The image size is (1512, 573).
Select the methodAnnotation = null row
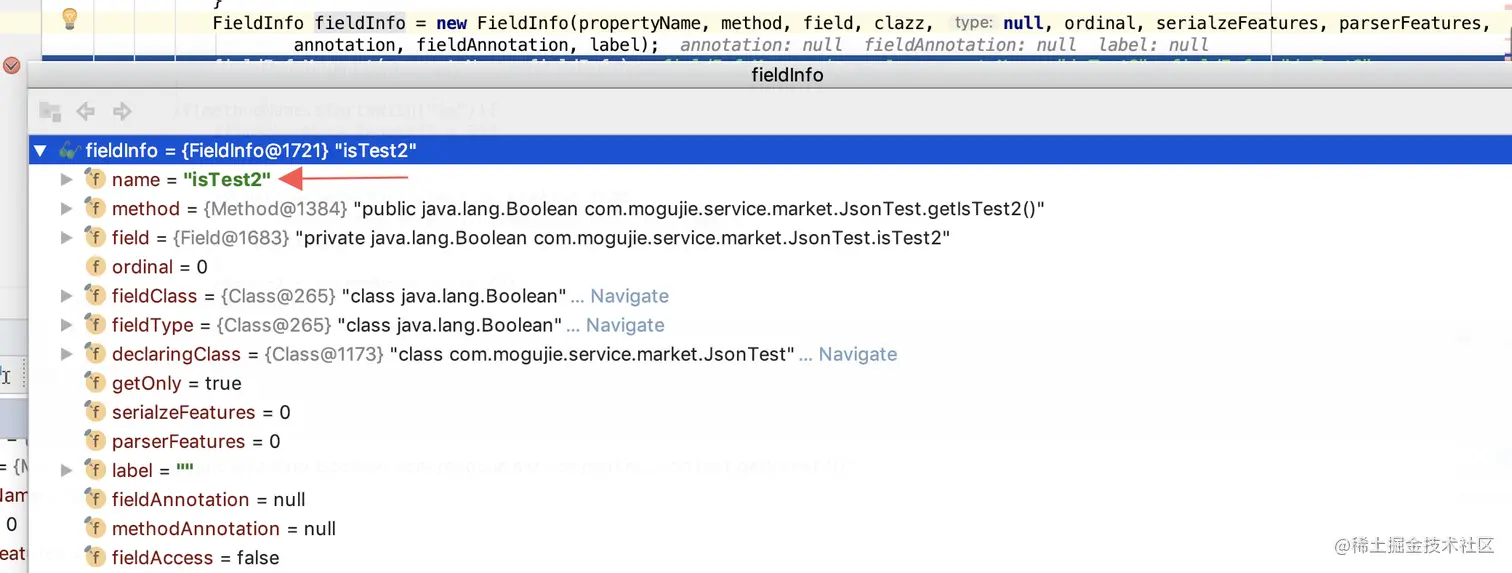[x=223, y=528]
